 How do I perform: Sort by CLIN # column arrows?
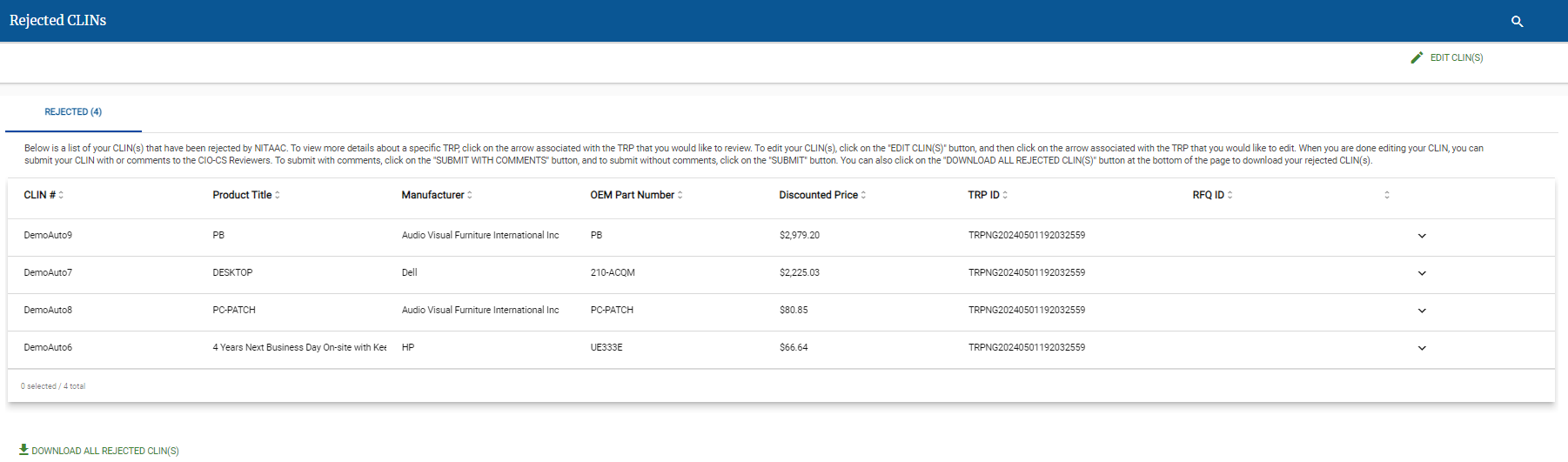(61, 195)
